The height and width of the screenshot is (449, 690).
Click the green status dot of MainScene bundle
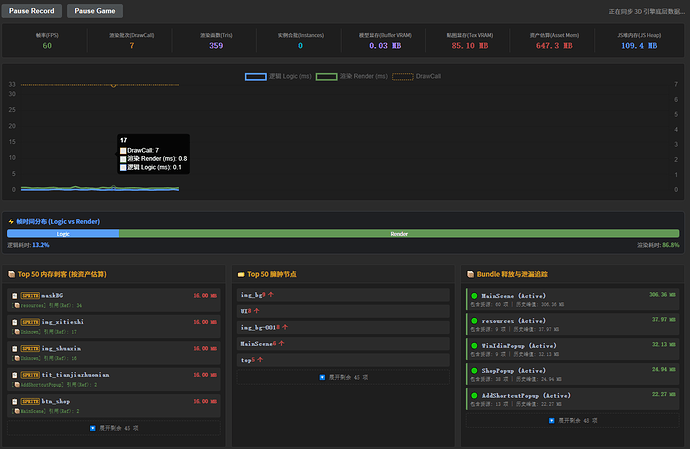point(474,296)
